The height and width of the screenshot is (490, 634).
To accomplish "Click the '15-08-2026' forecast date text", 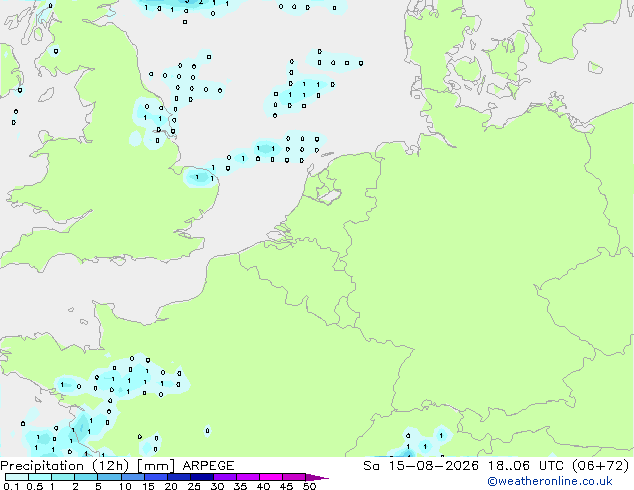I will pos(434,466).
